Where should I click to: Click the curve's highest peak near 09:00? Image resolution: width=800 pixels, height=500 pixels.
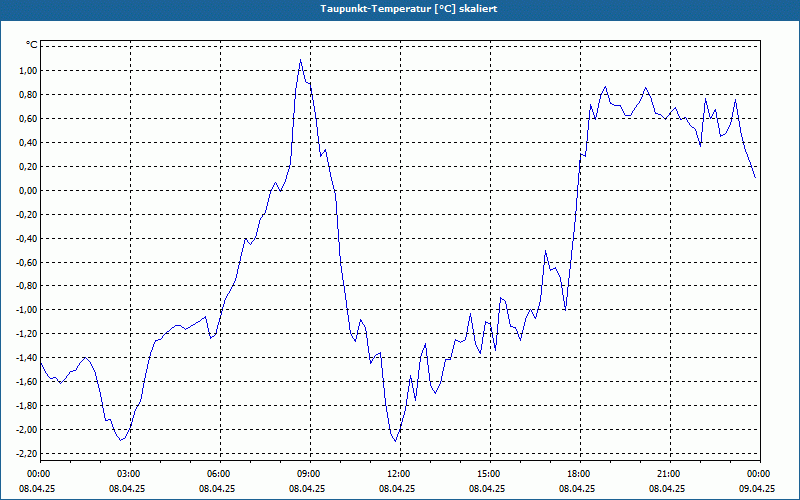pyautogui.click(x=301, y=60)
